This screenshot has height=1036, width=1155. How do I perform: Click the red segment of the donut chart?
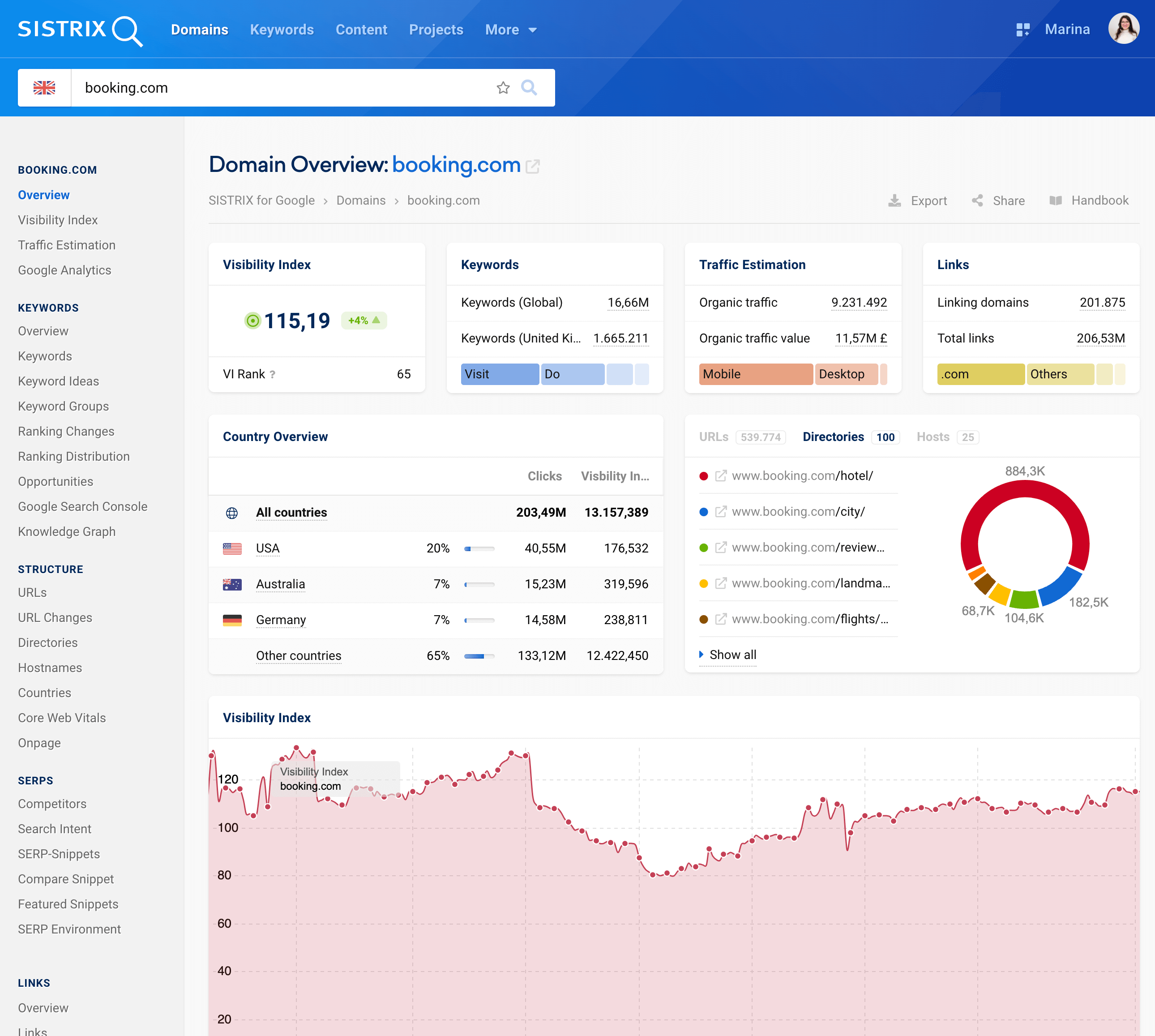[1025, 489]
